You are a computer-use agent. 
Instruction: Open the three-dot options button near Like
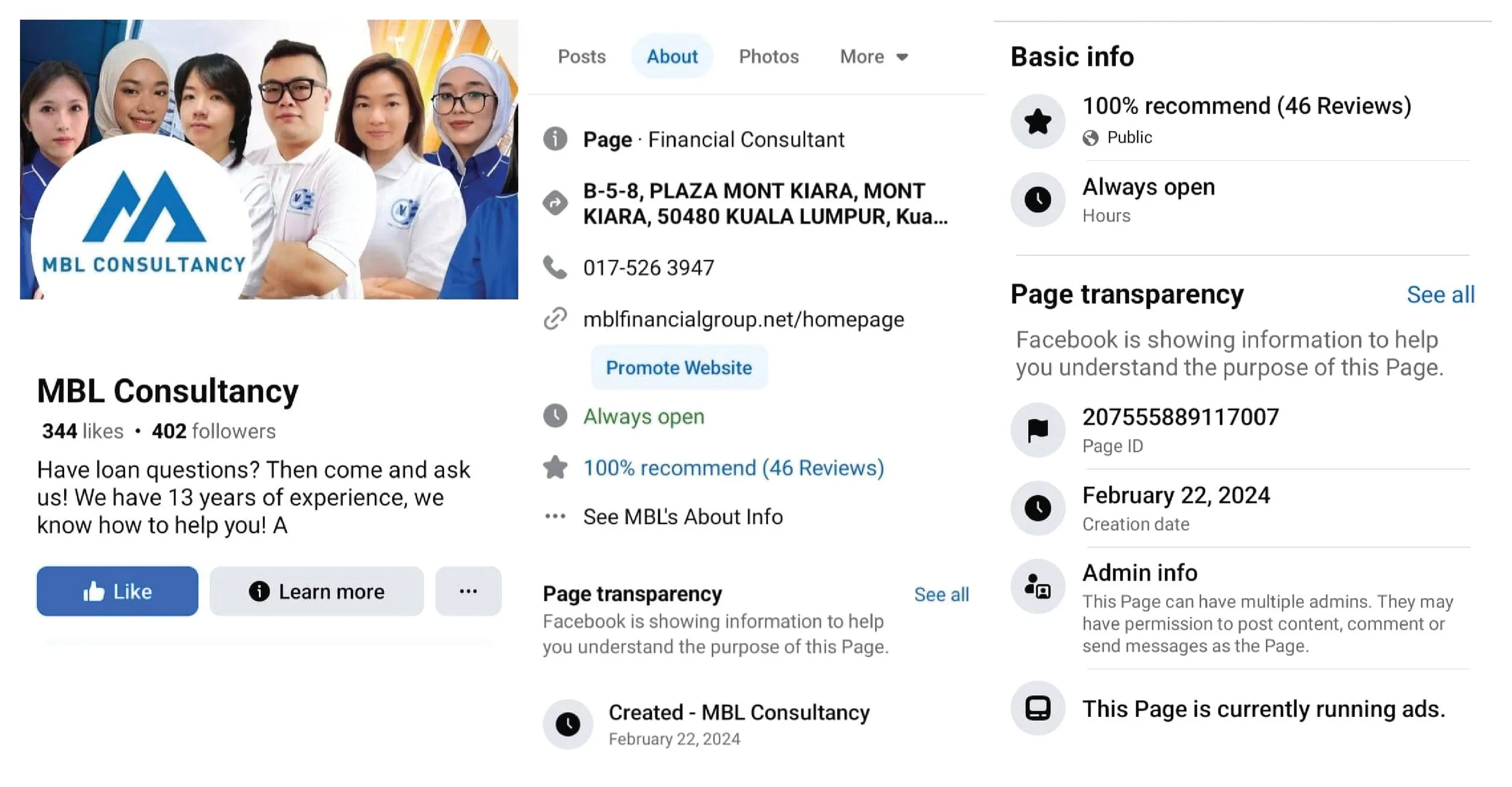coord(468,591)
